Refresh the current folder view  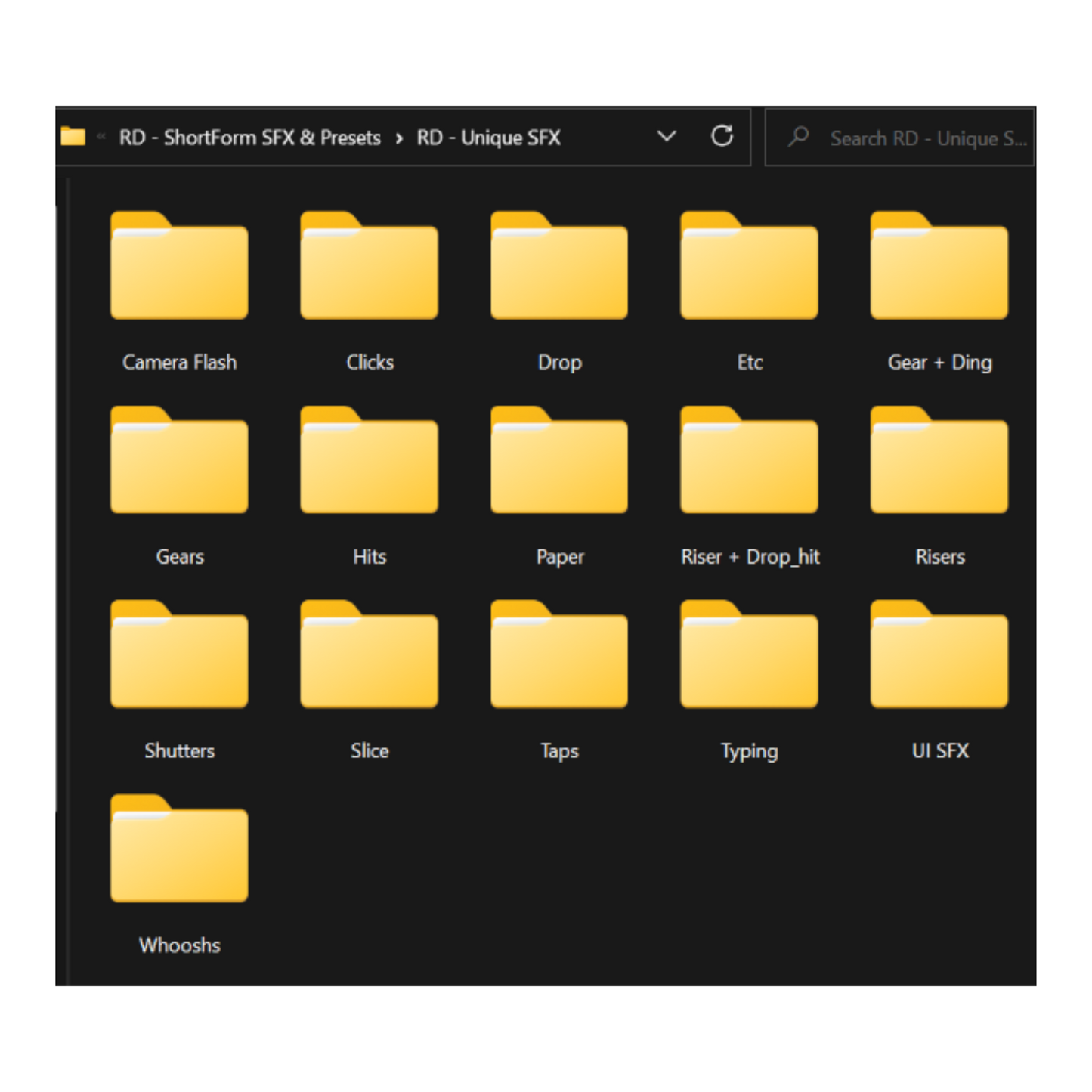point(722,137)
